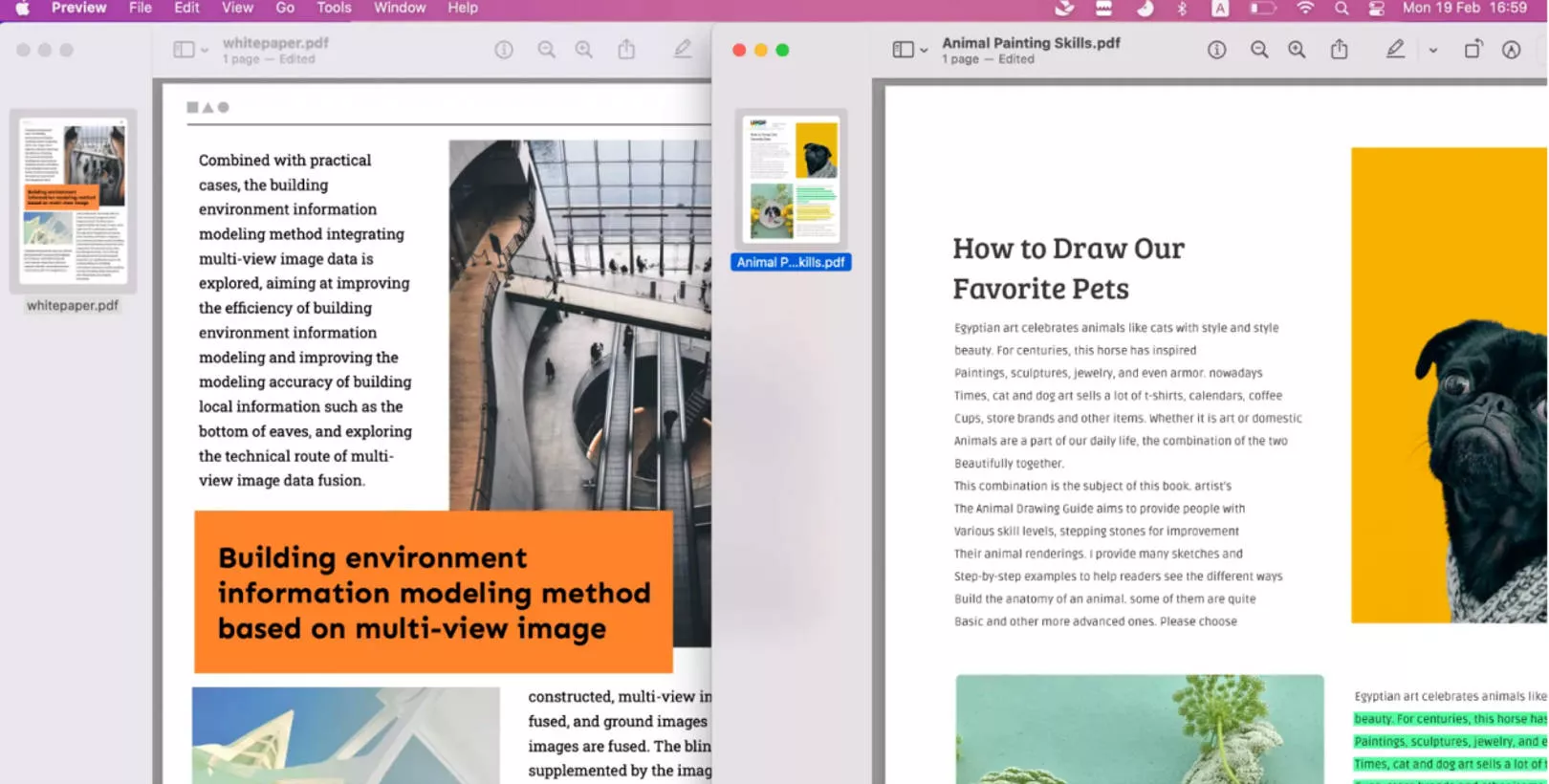
Task: Click the bird-shaped menu bar icon
Action: tap(1064, 8)
